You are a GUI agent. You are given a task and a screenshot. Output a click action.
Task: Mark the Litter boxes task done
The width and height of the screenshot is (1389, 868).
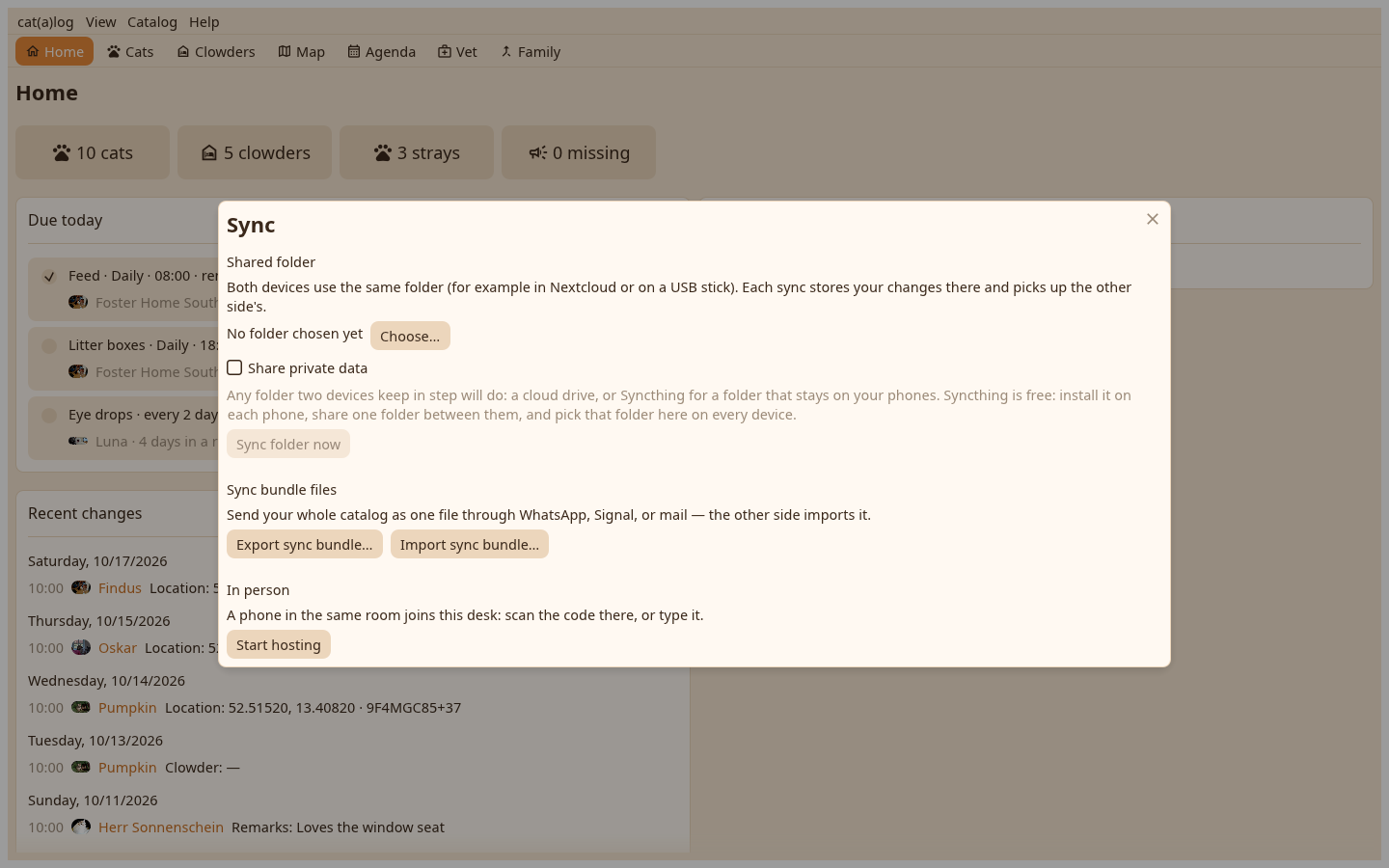pyautogui.click(x=49, y=345)
